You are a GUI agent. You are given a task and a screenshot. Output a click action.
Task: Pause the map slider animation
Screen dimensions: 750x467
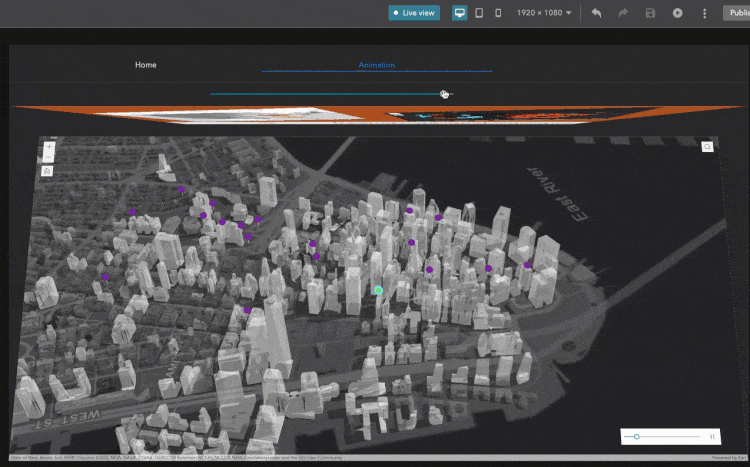coord(712,436)
